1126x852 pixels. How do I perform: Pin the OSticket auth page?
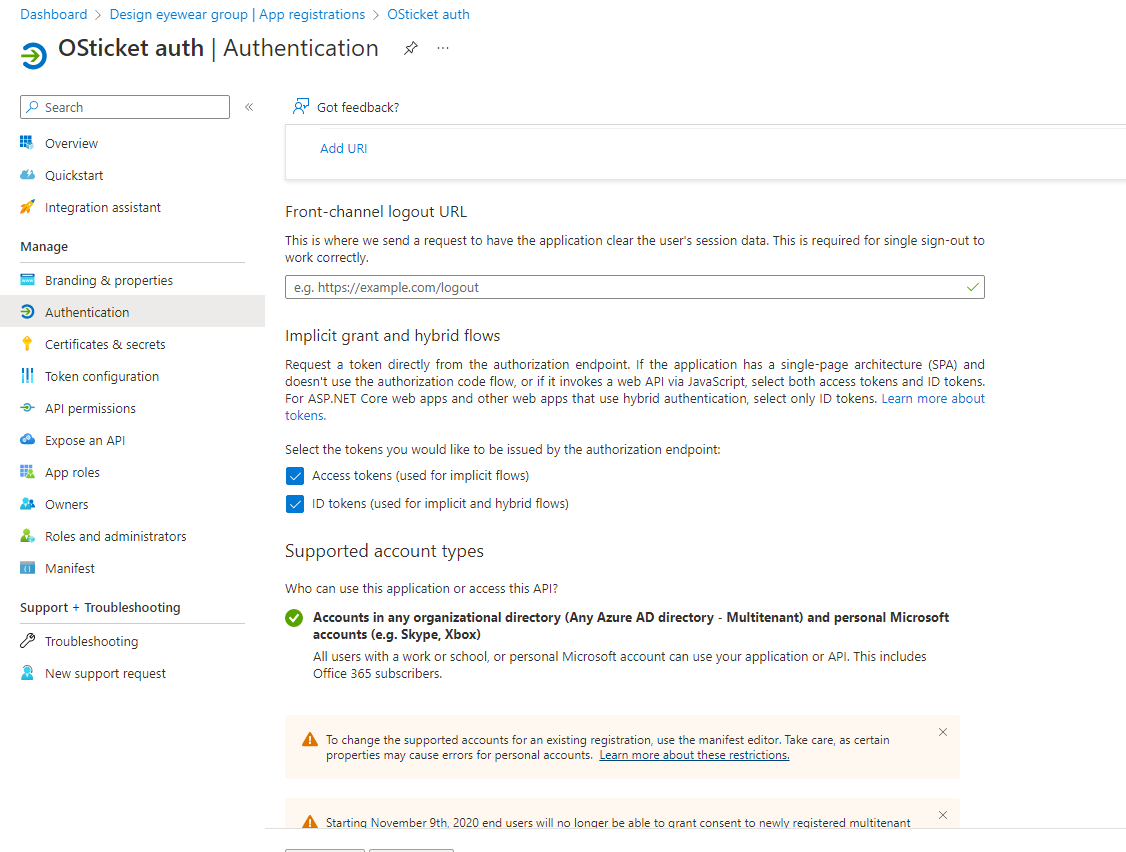[x=410, y=48]
